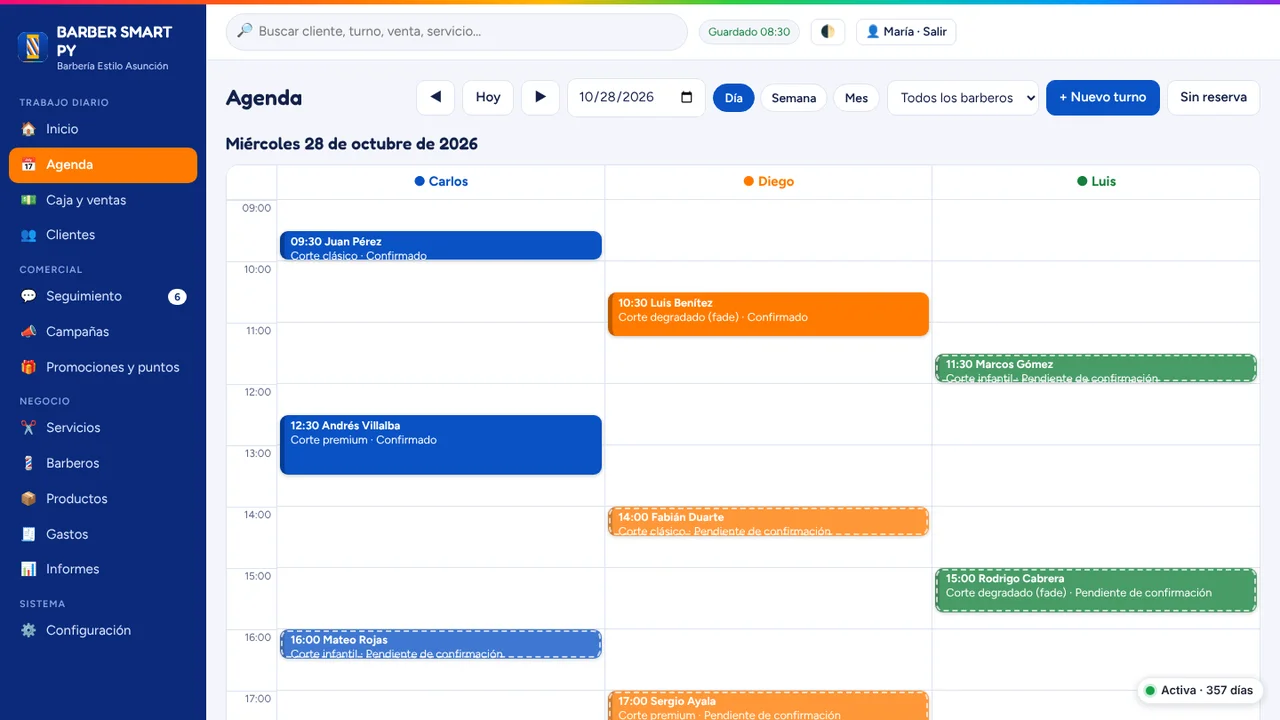
Task: Click the gear icon for Configuración
Action: tap(28, 631)
